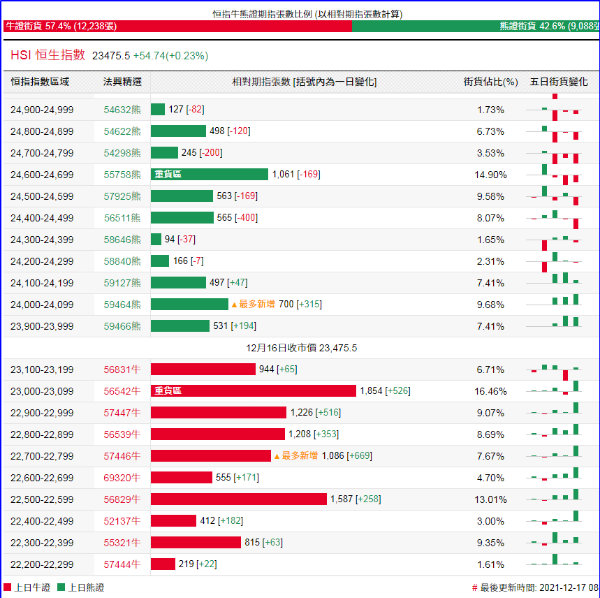600x598 pixels.
Task: Click five-day mini chart for 23,000-23,099 row
Action: 558,391
